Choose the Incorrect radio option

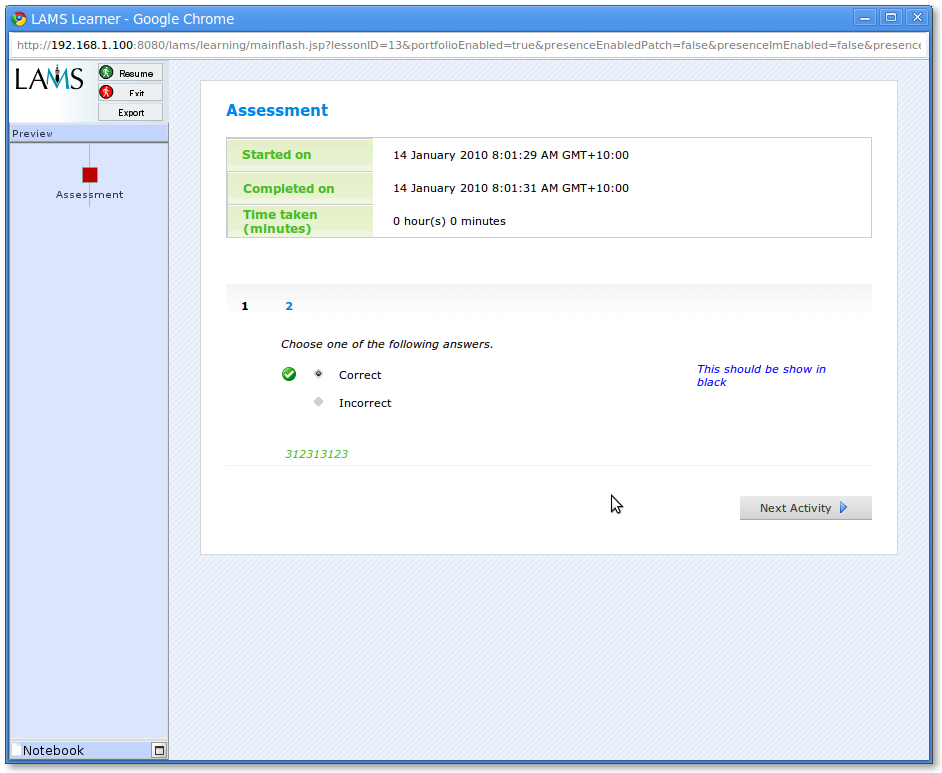click(x=319, y=402)
